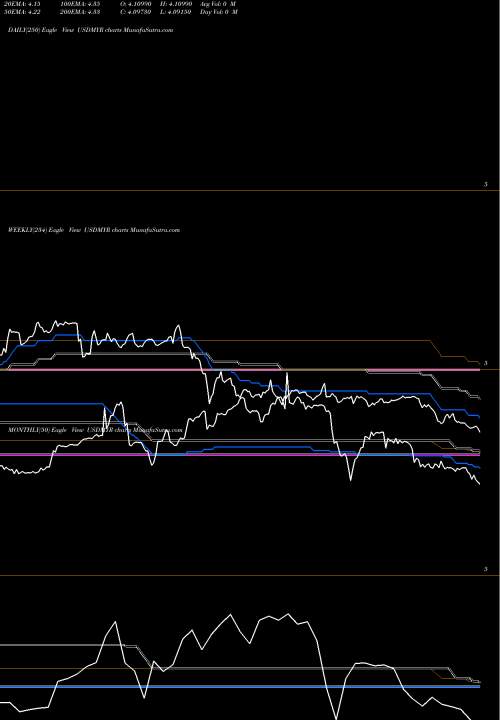Click the 100EMA value text
The height and width of the screenshot is (720, 500).
80,3
